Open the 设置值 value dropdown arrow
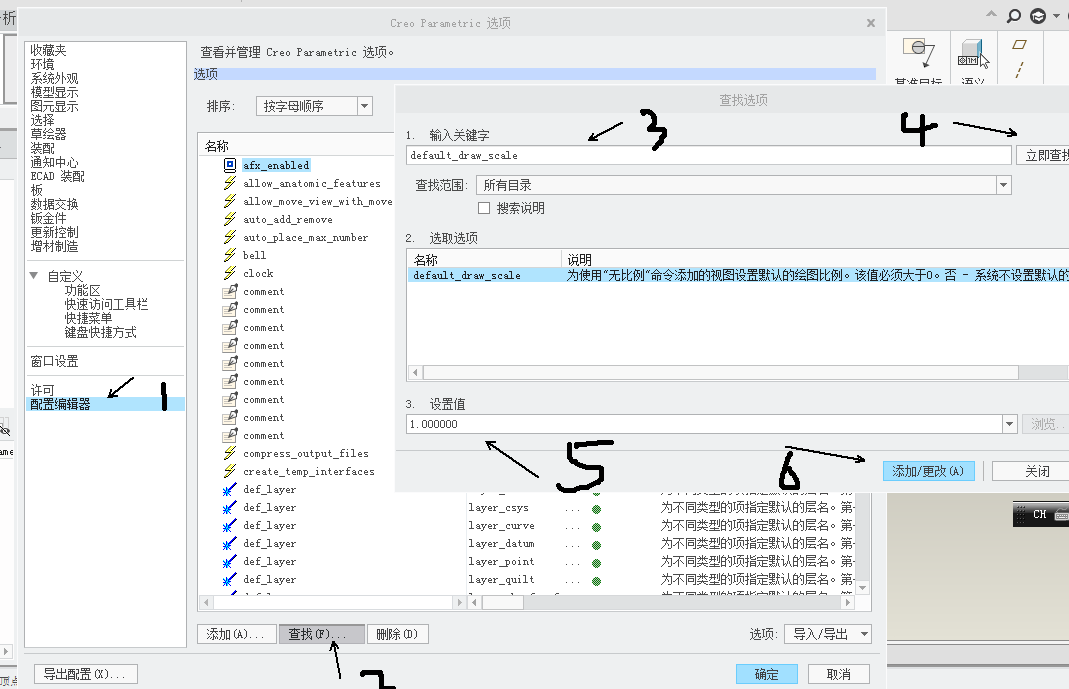1069x689 pixels. (x=1010, y=424)
